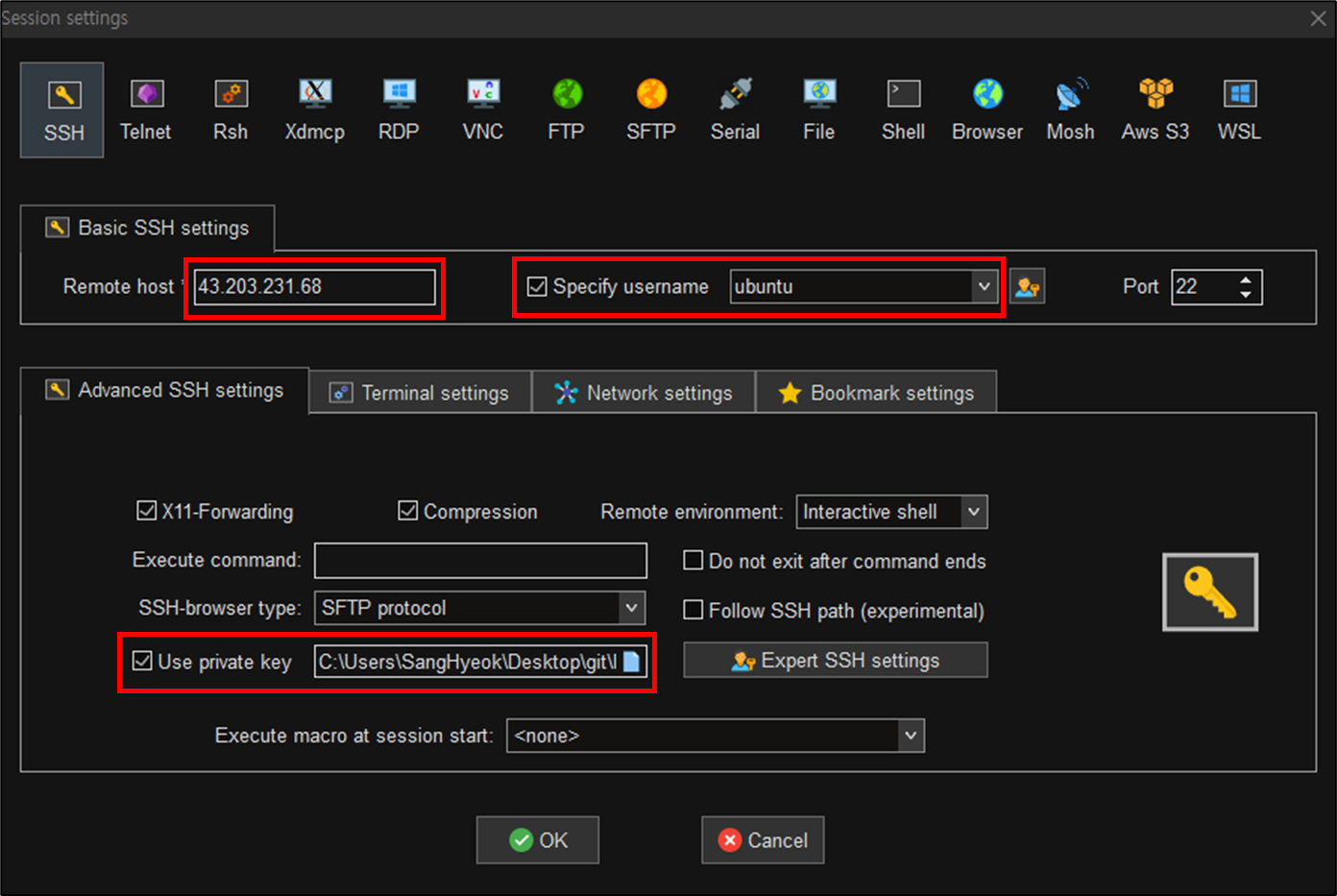
Task: Pick the FTP session icon
Action: pyautogui.click(x=567, y=110)
